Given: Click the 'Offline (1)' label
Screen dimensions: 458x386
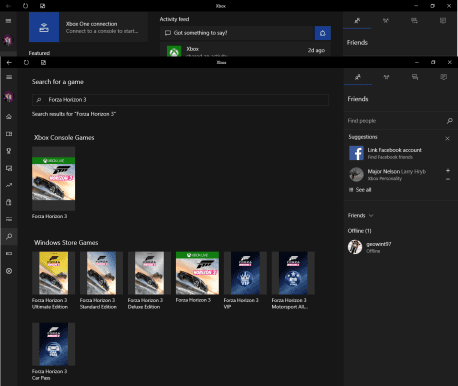Looking at the screenshot, I should pyautogui.click(x=359, y=231).
